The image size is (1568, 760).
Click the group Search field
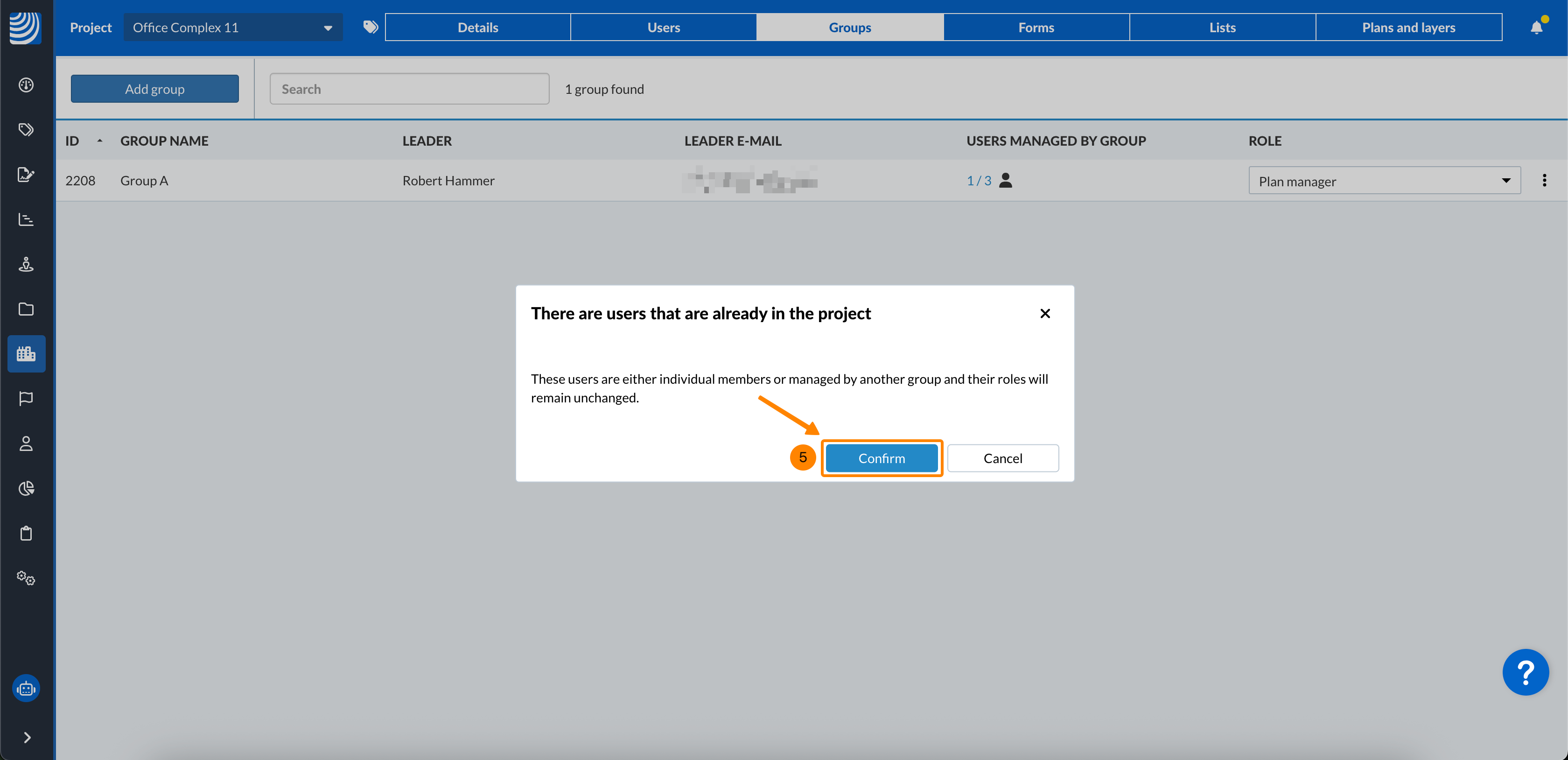[410, 89]
